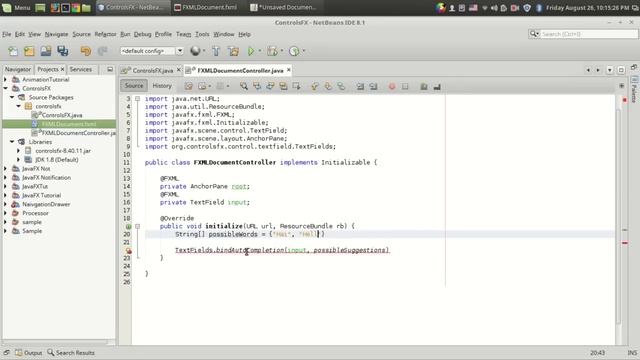
Task: Comment selected lines icon
Action: tap(424, 86)
